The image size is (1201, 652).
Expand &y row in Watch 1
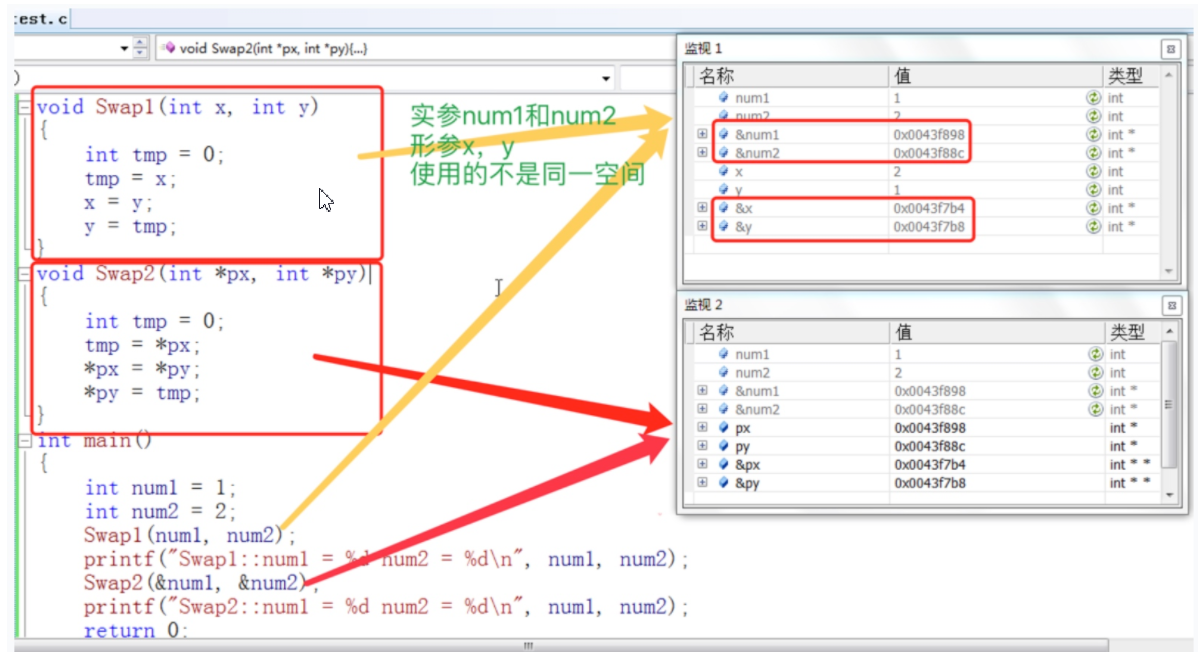(x=702, y=227)
